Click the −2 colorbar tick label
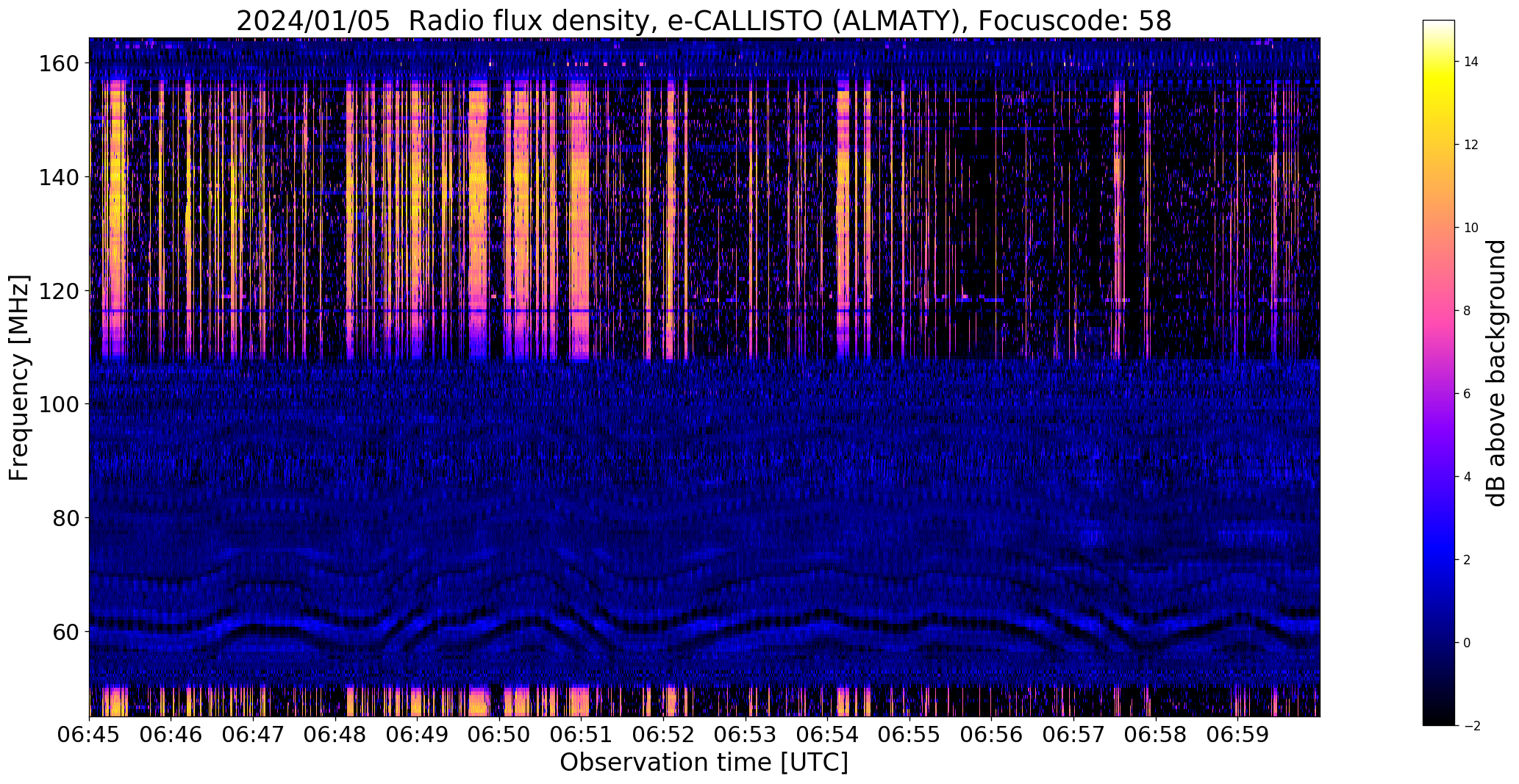Image resolution: width=1519 pixels, height=784 pixels. 1471,726
